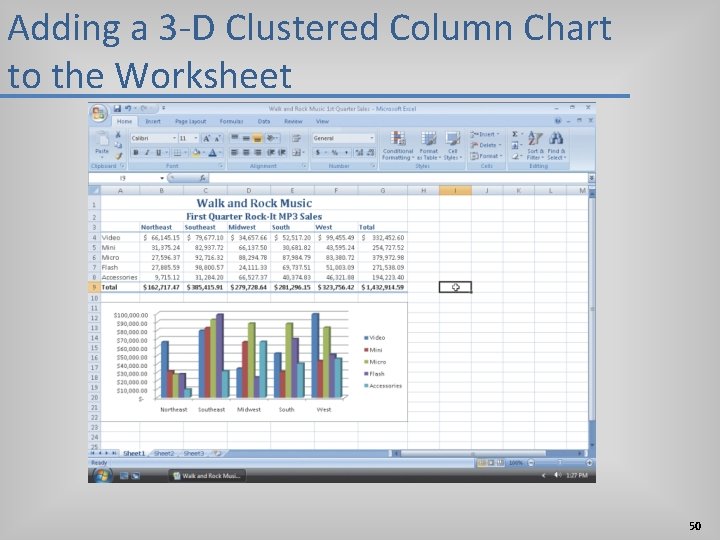Open Conditional Formatting menu
720x540 pixels.
pyautogui.click(x=398, y=146)
